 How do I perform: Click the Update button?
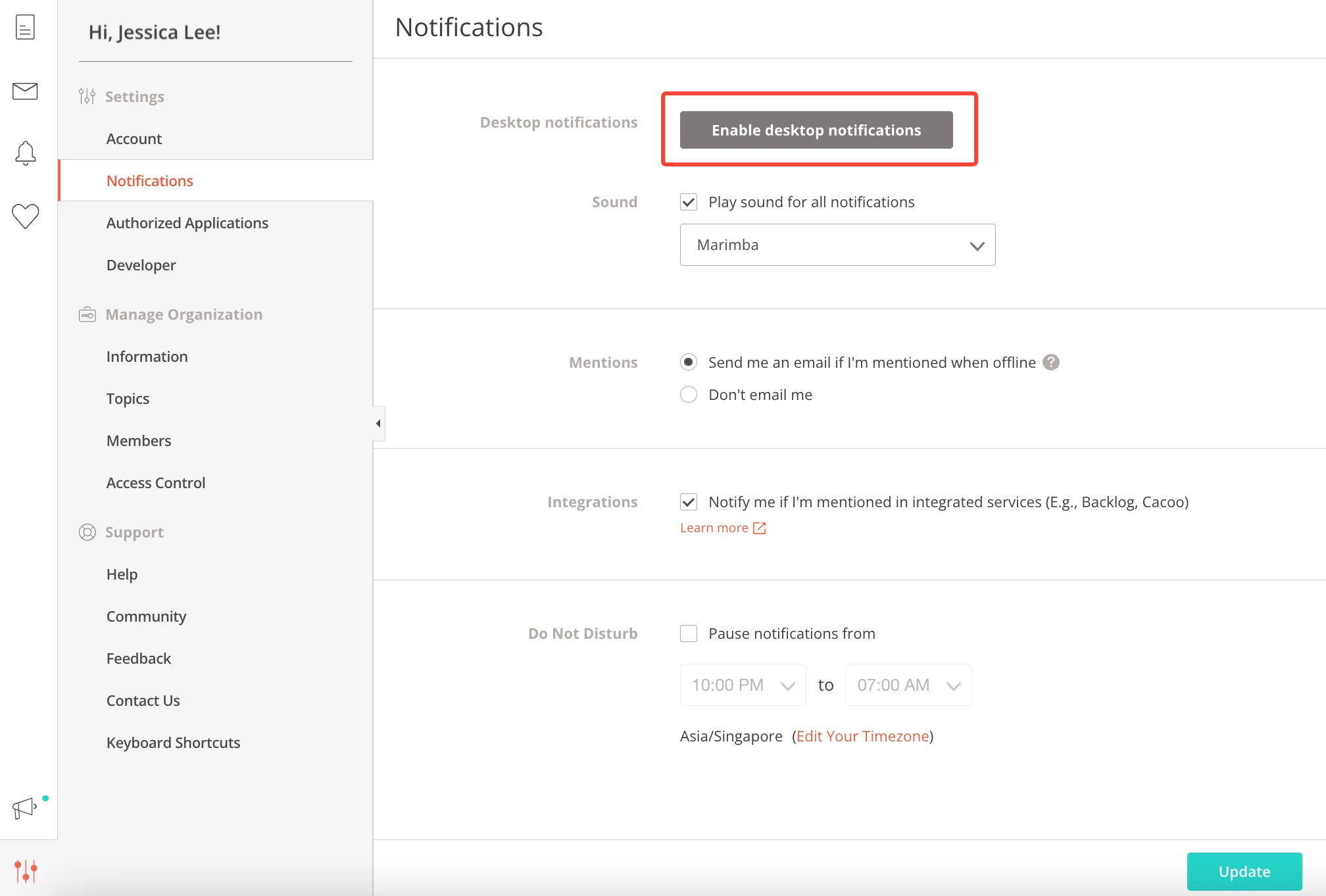[1243, 871]
